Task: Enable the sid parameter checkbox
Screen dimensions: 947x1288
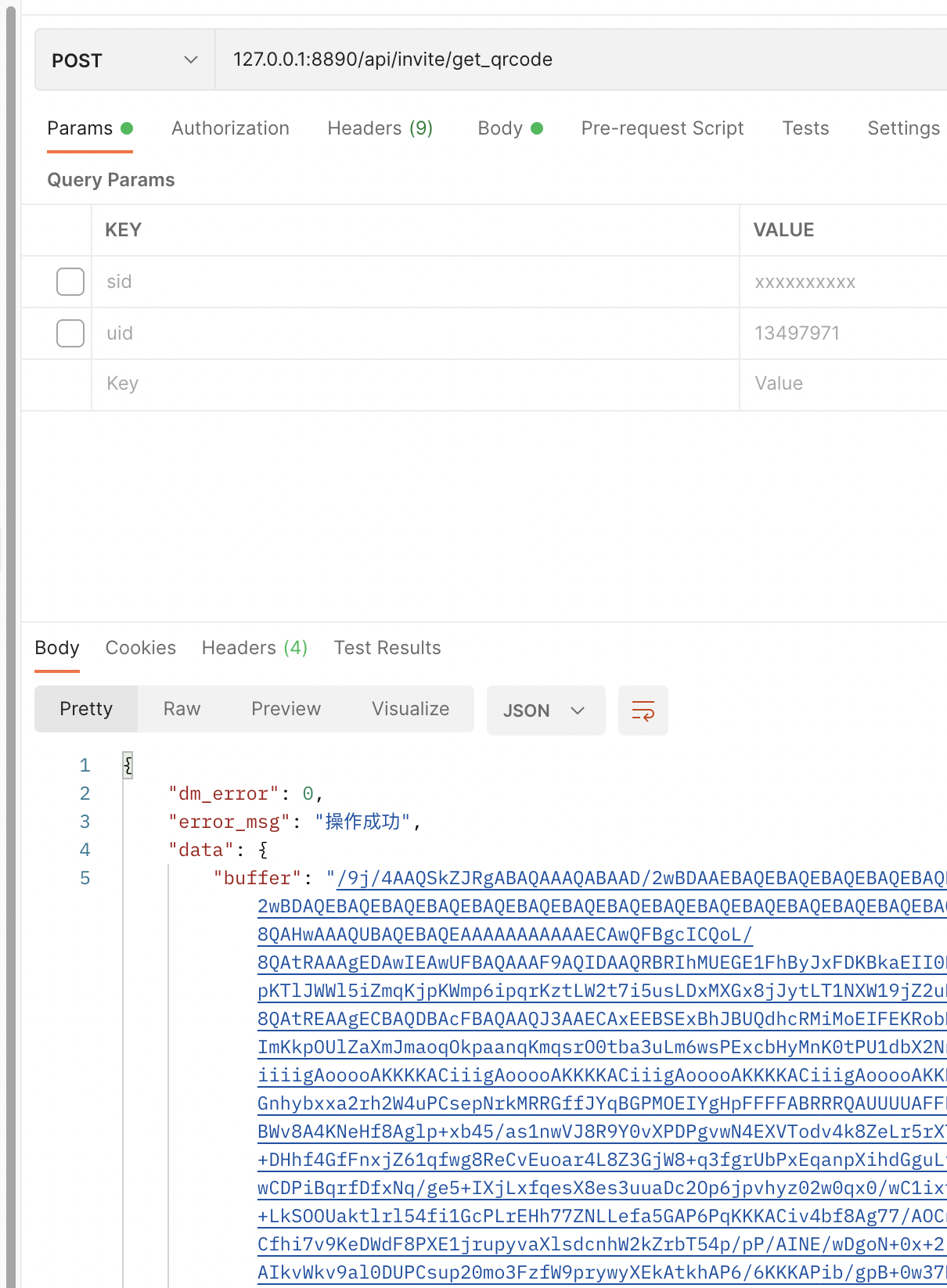Action: [70, 282]
